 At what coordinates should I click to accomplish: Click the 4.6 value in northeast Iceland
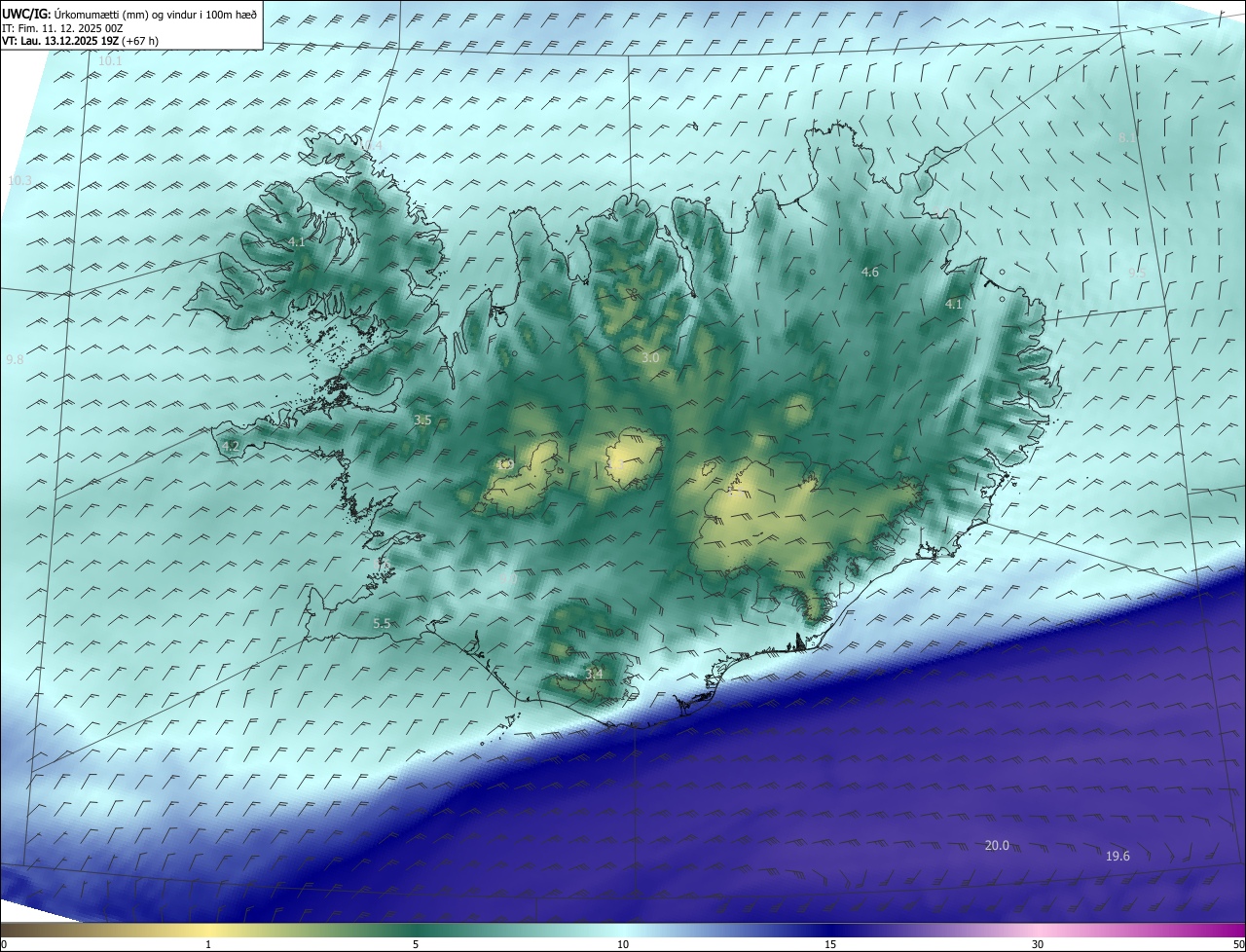coord(870,273)
